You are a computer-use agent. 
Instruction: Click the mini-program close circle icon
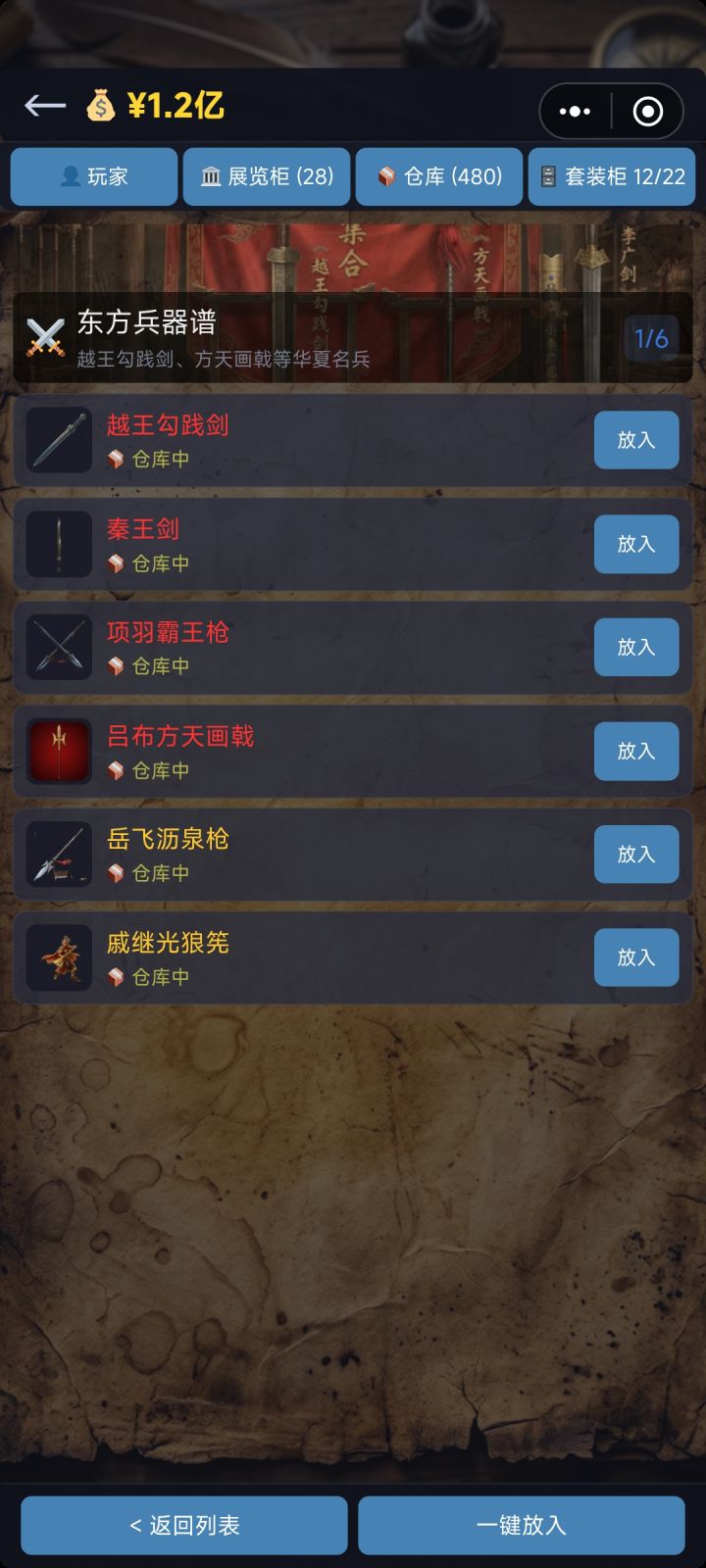647,112
